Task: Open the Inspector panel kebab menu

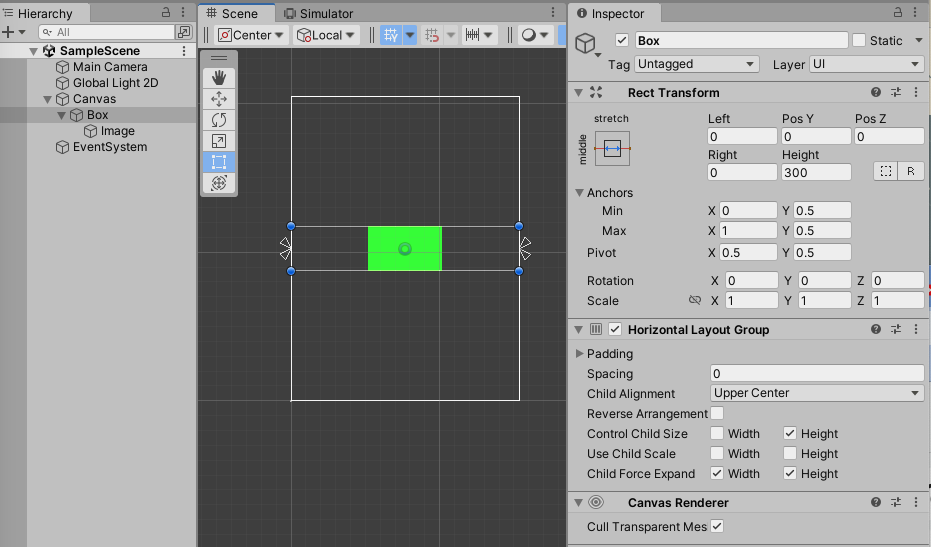Action: coord(915,12)
